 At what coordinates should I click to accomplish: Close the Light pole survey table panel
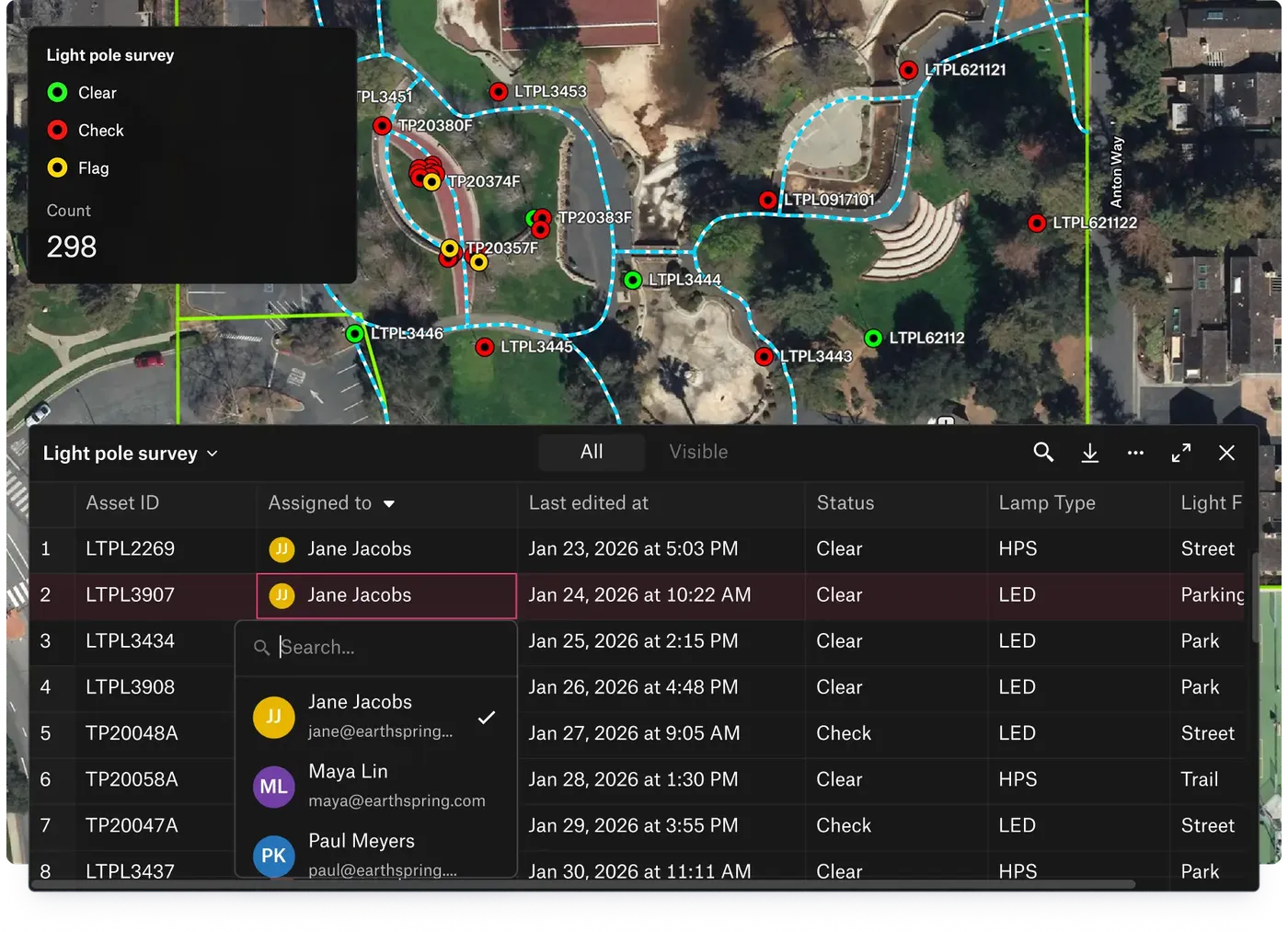1226,453
